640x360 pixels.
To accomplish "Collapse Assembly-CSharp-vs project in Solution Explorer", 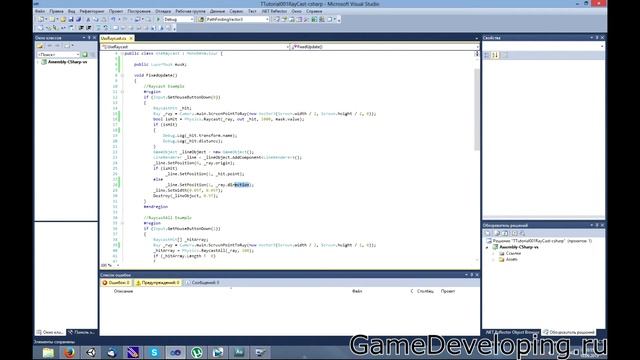I will point(487,247).
